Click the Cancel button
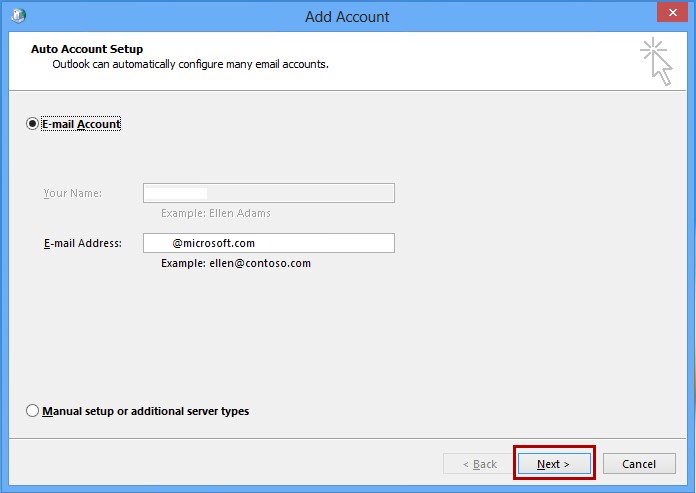Image resolution: width=696 pixels, height=493 pixels. (639, 464)
